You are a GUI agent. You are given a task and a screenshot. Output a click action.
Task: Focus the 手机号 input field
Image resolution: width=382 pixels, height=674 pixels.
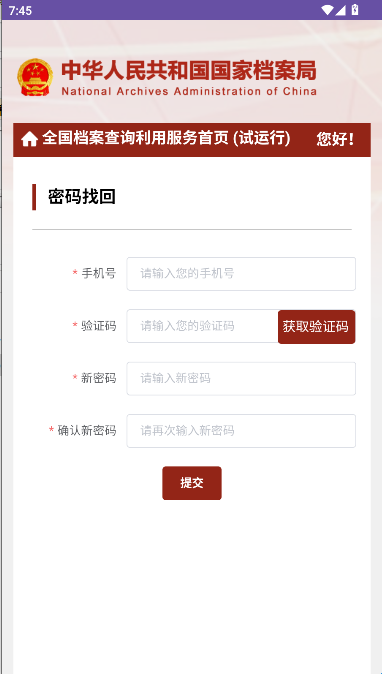click(241, 274)
